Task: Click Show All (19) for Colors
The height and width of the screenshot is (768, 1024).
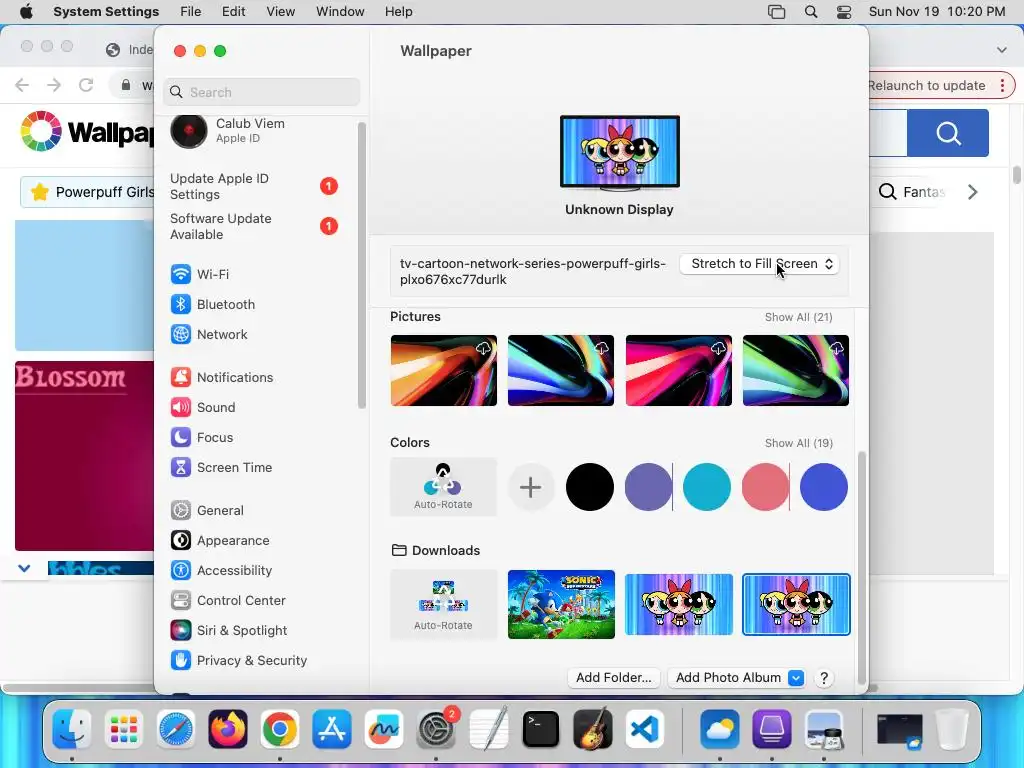Action: 799,443
